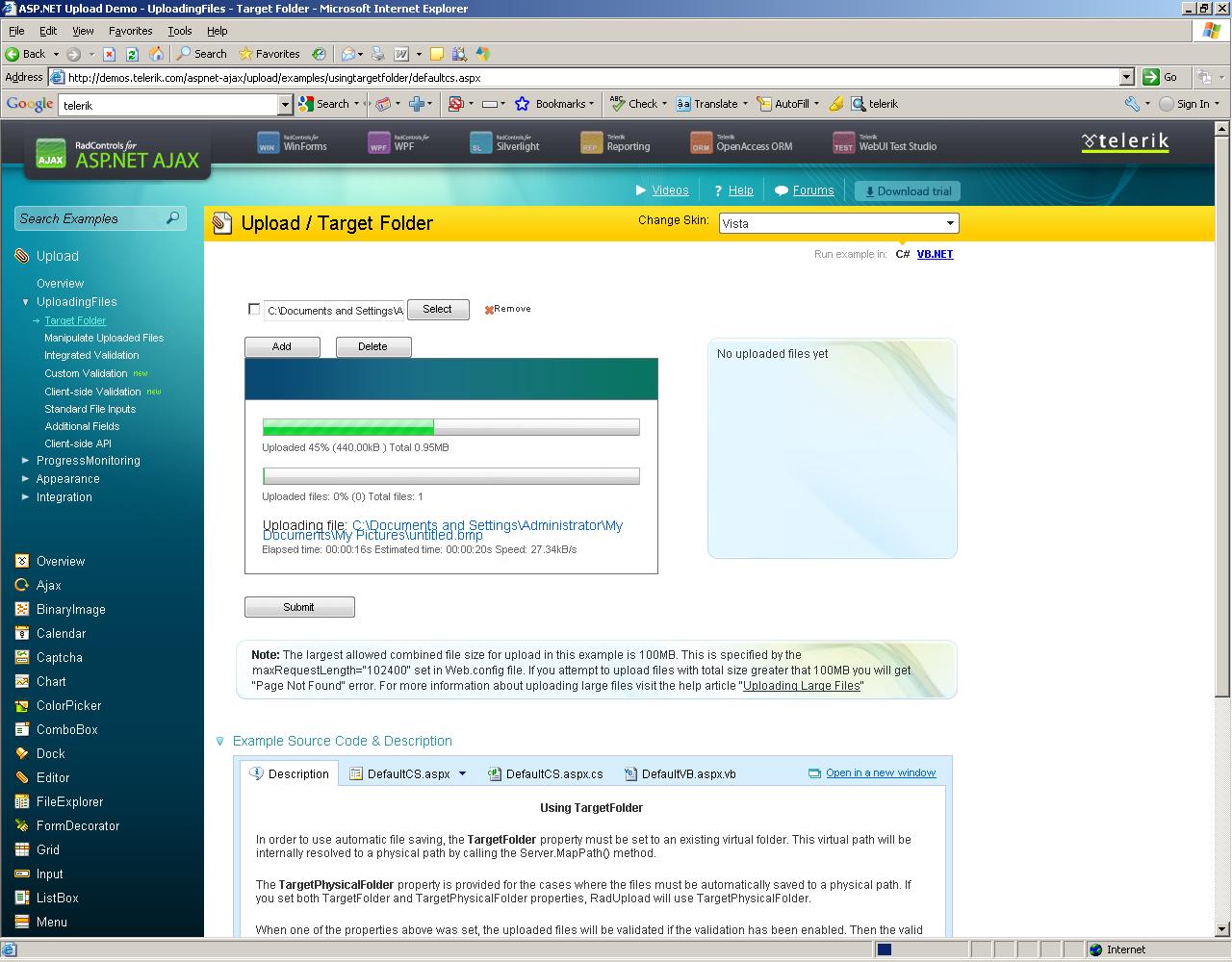
Task: Run the example in VB.NET
Action: click(x=935, y=254)
